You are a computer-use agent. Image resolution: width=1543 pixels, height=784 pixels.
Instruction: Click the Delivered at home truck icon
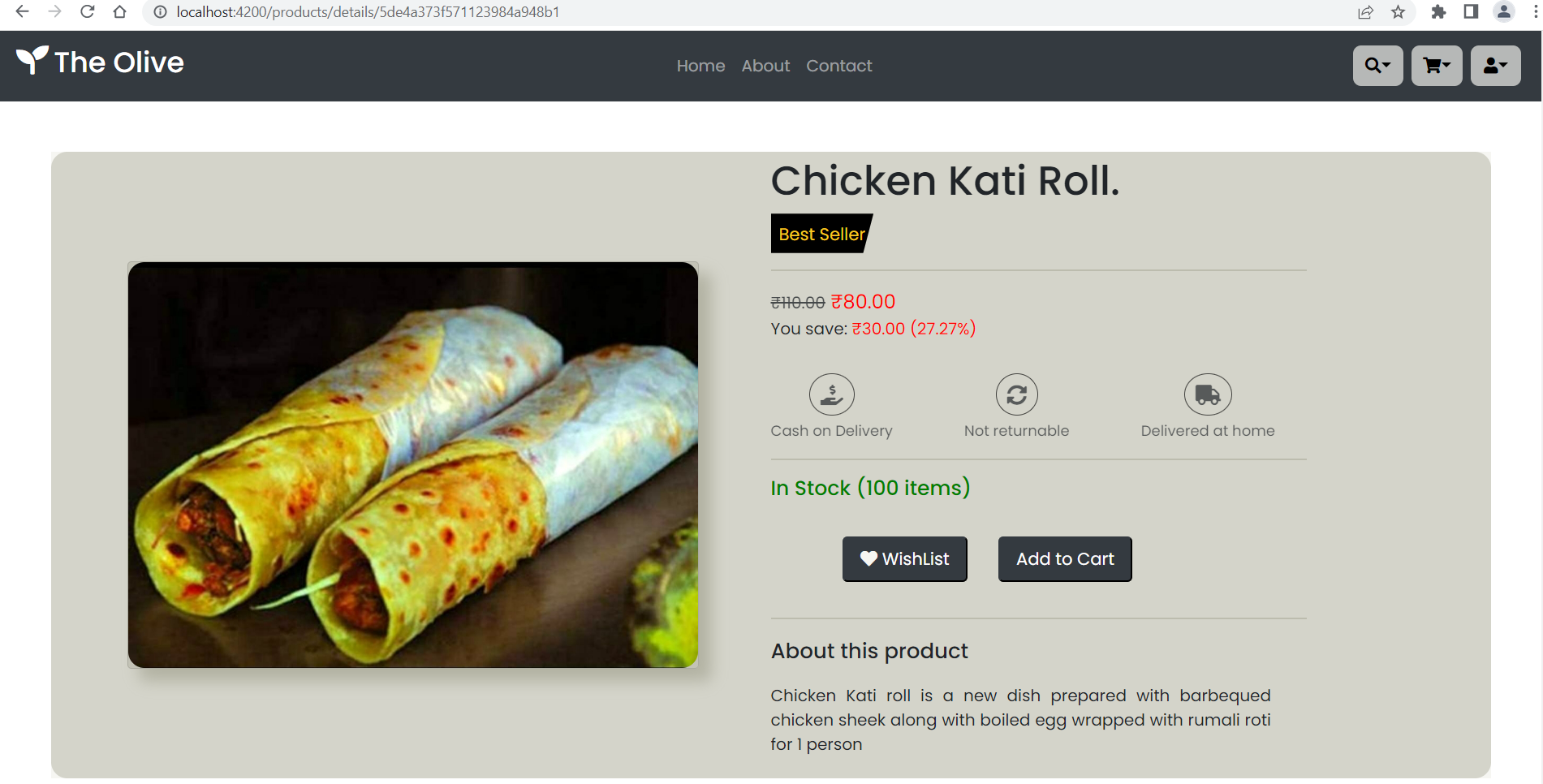pos(1208,394)
